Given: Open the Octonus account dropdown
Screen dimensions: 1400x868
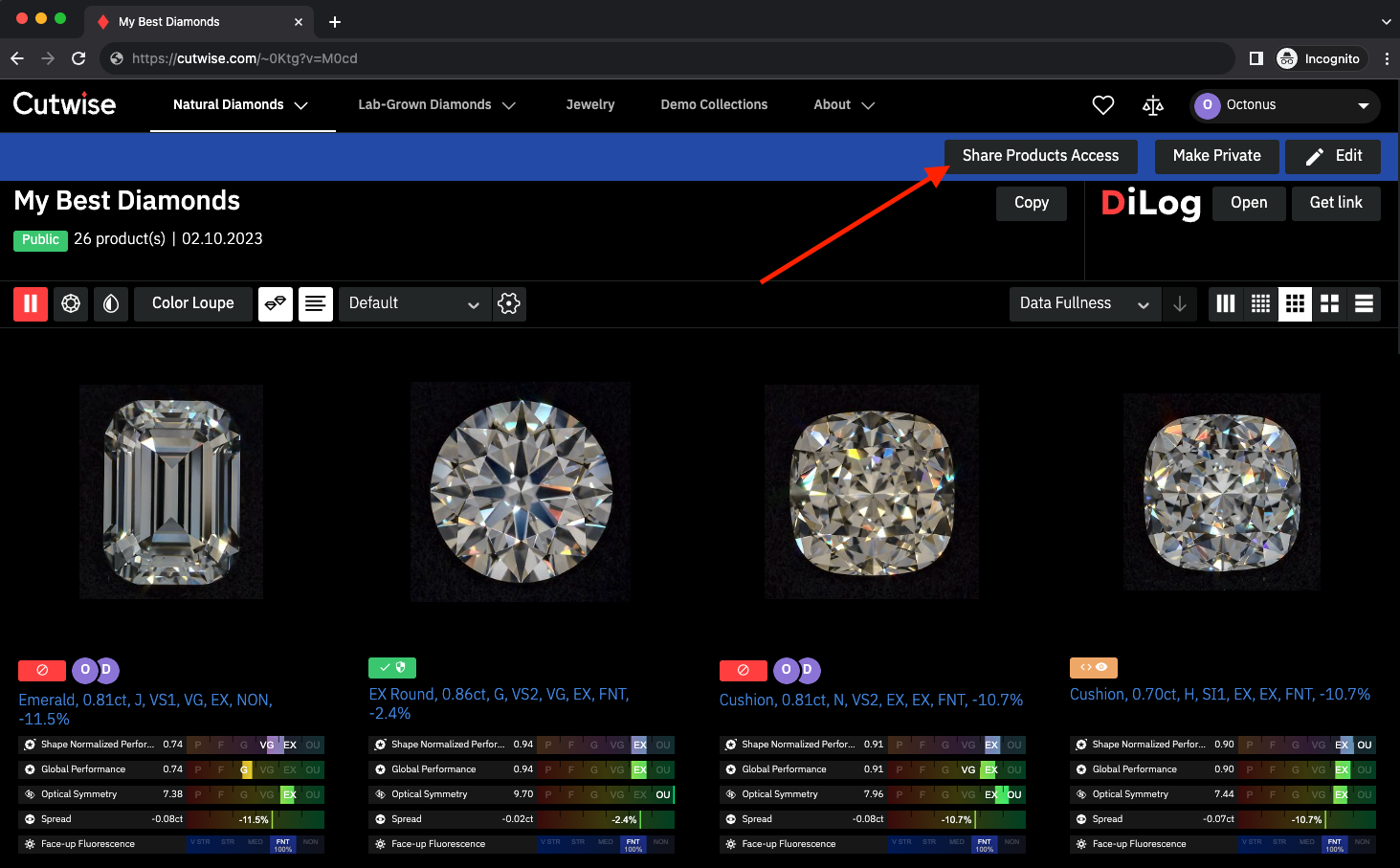Looking at the screenshot, I should point(1285,105).
